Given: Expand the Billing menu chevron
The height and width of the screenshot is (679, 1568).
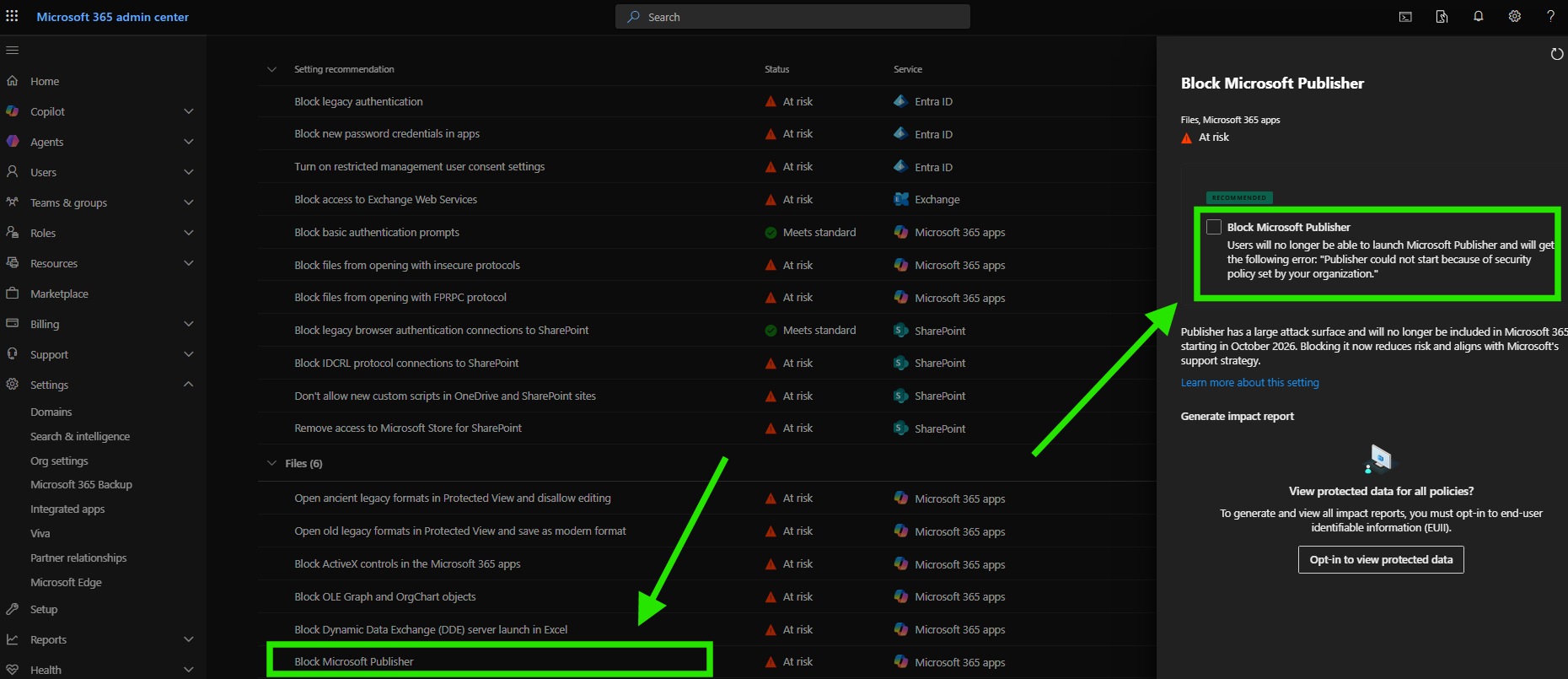Looking at the screenshot, I should click(x=189, y=324).
